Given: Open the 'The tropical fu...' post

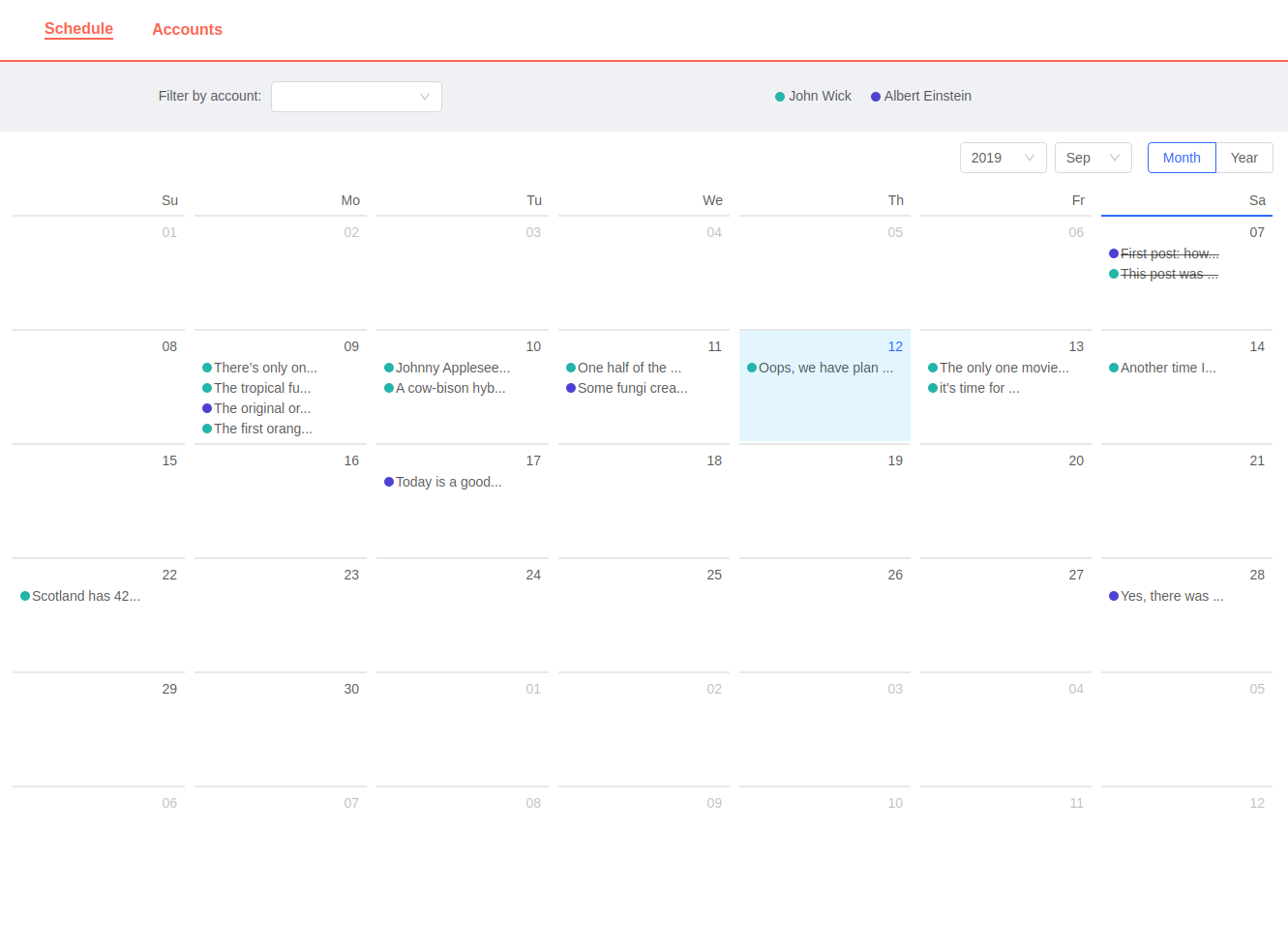Looking at the screenshot, I should click(x=256, y=388).
